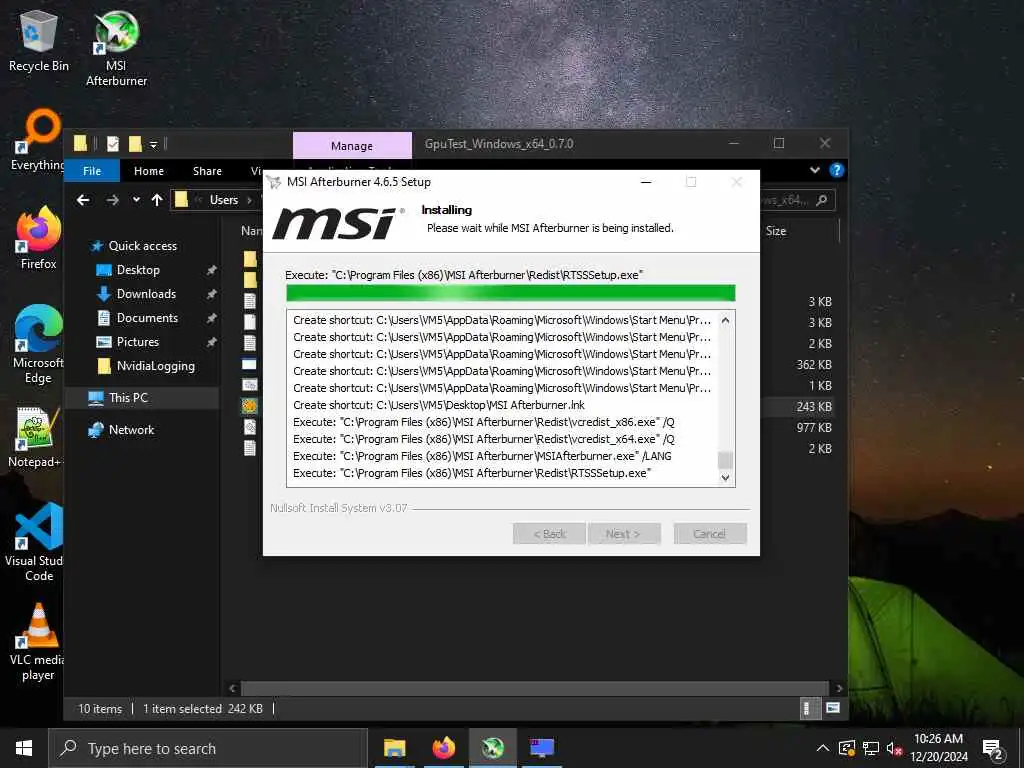Click the Users breadcrumb chevron in address bar
The width and height of the screenshot is (1024, 768).
coord(249,200)
